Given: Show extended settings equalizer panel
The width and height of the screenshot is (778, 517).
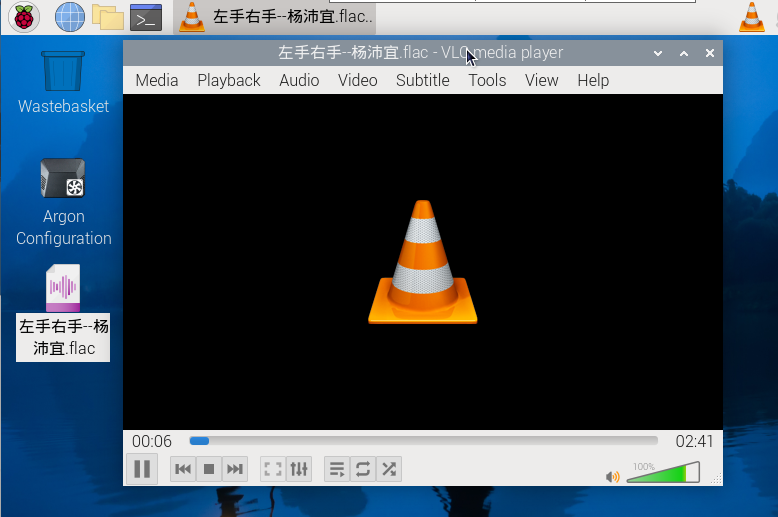Looking at the screenshot, I should (x=299, y=469).
